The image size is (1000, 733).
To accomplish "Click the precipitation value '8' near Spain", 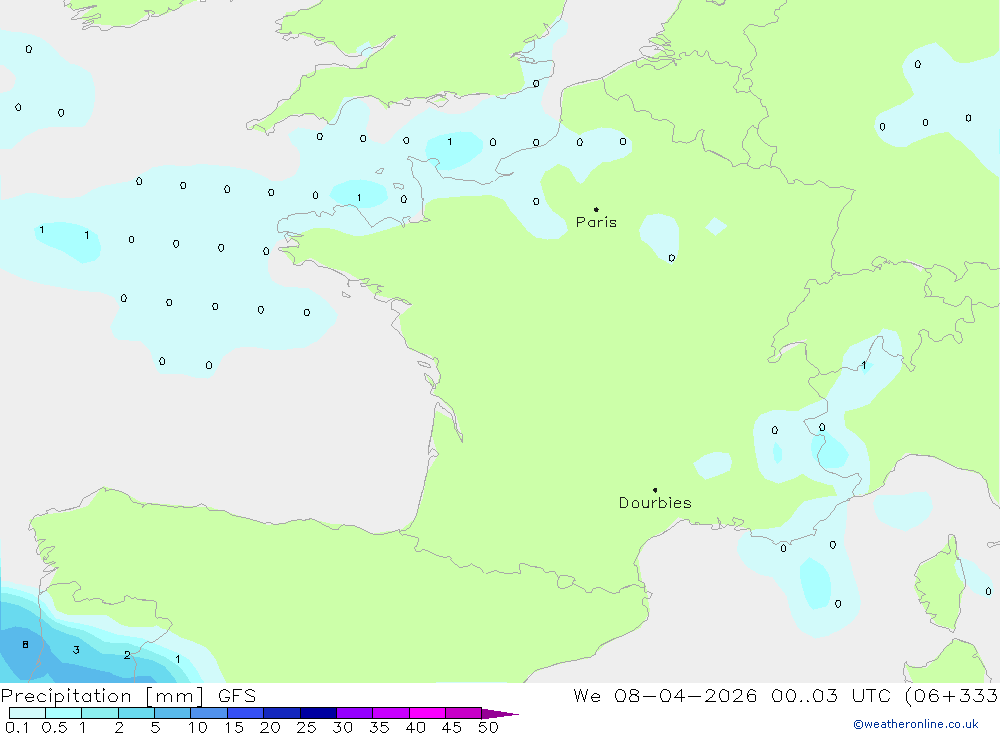I will tap(26, 644).
